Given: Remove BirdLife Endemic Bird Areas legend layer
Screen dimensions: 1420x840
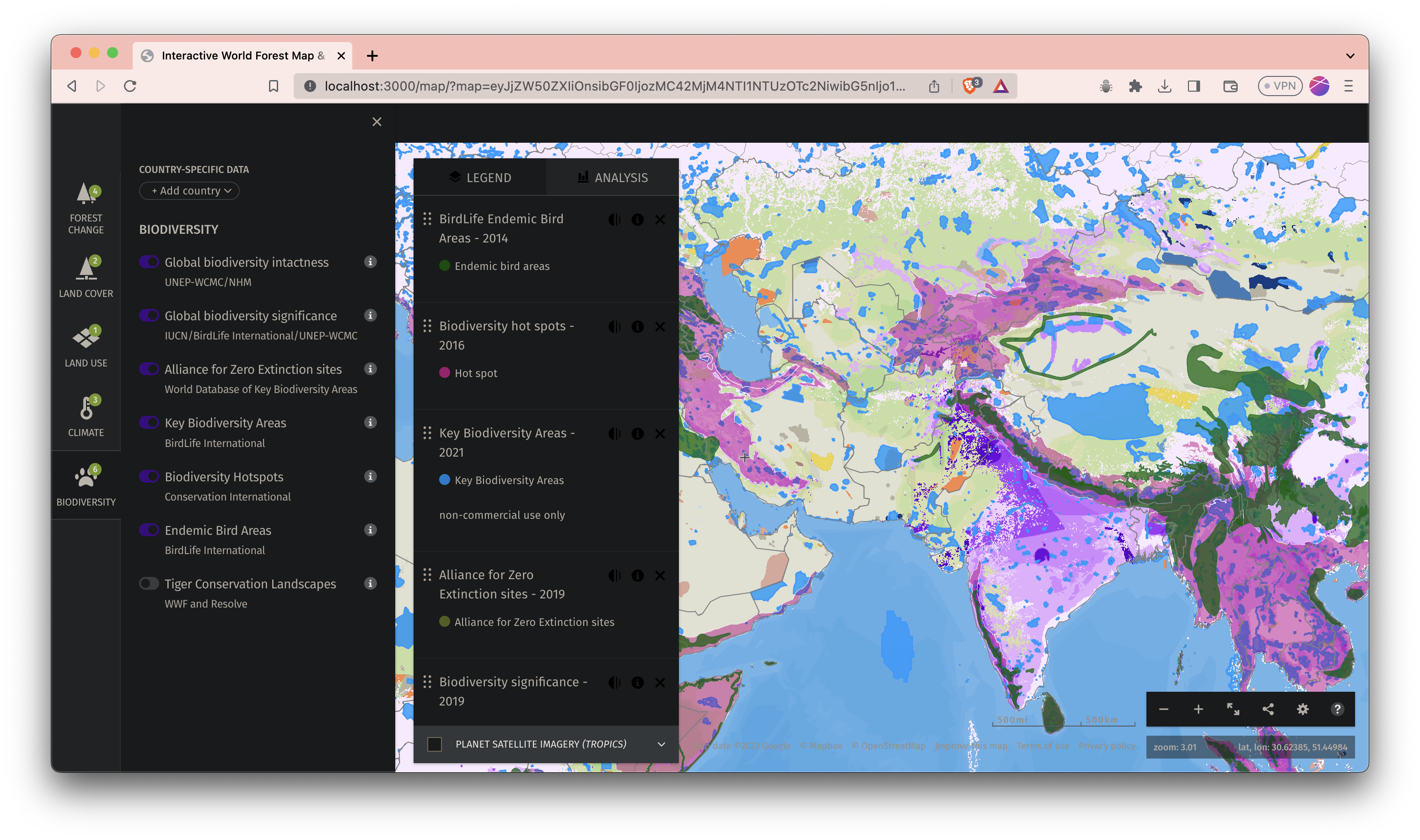Looking at the screenshot, I should pyautogui.click(x=660, y=220).
